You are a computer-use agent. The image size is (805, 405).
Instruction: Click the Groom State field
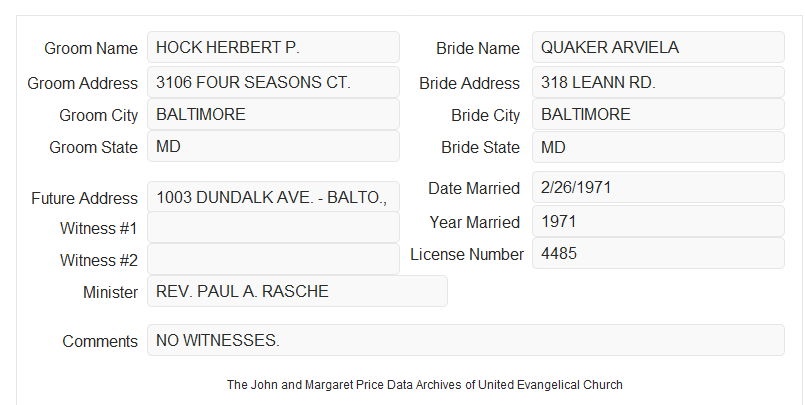(273, 146)
